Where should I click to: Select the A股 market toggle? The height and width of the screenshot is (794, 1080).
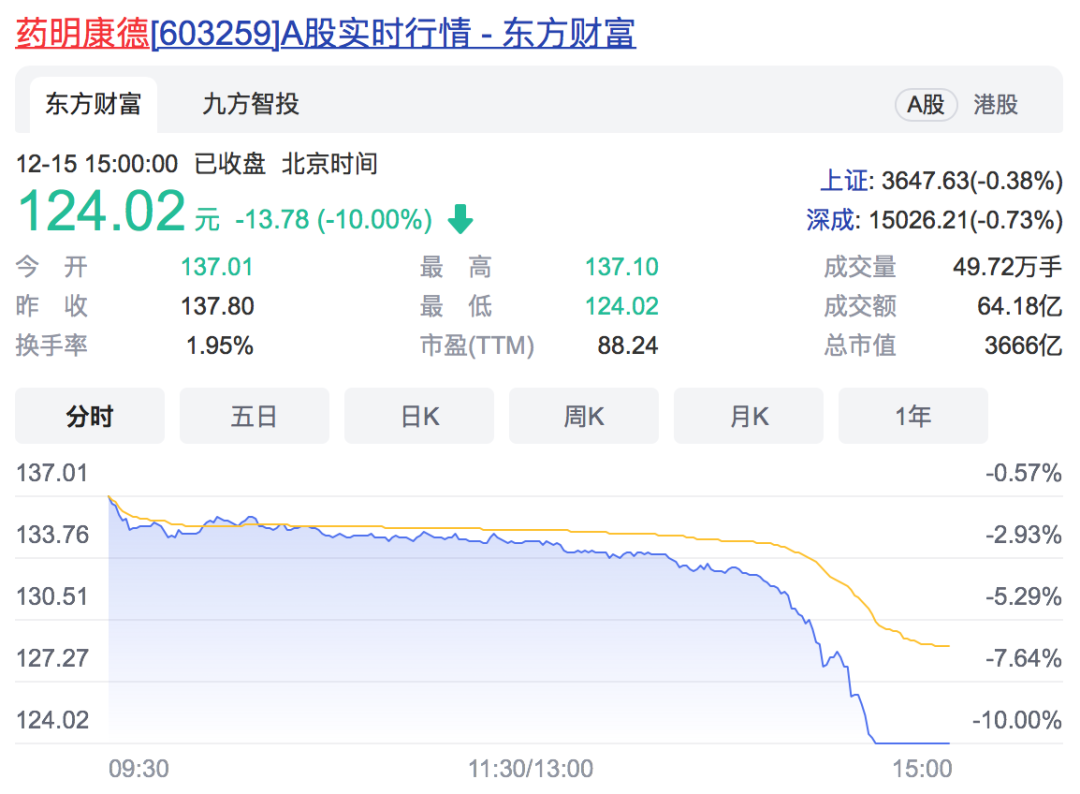926,105
